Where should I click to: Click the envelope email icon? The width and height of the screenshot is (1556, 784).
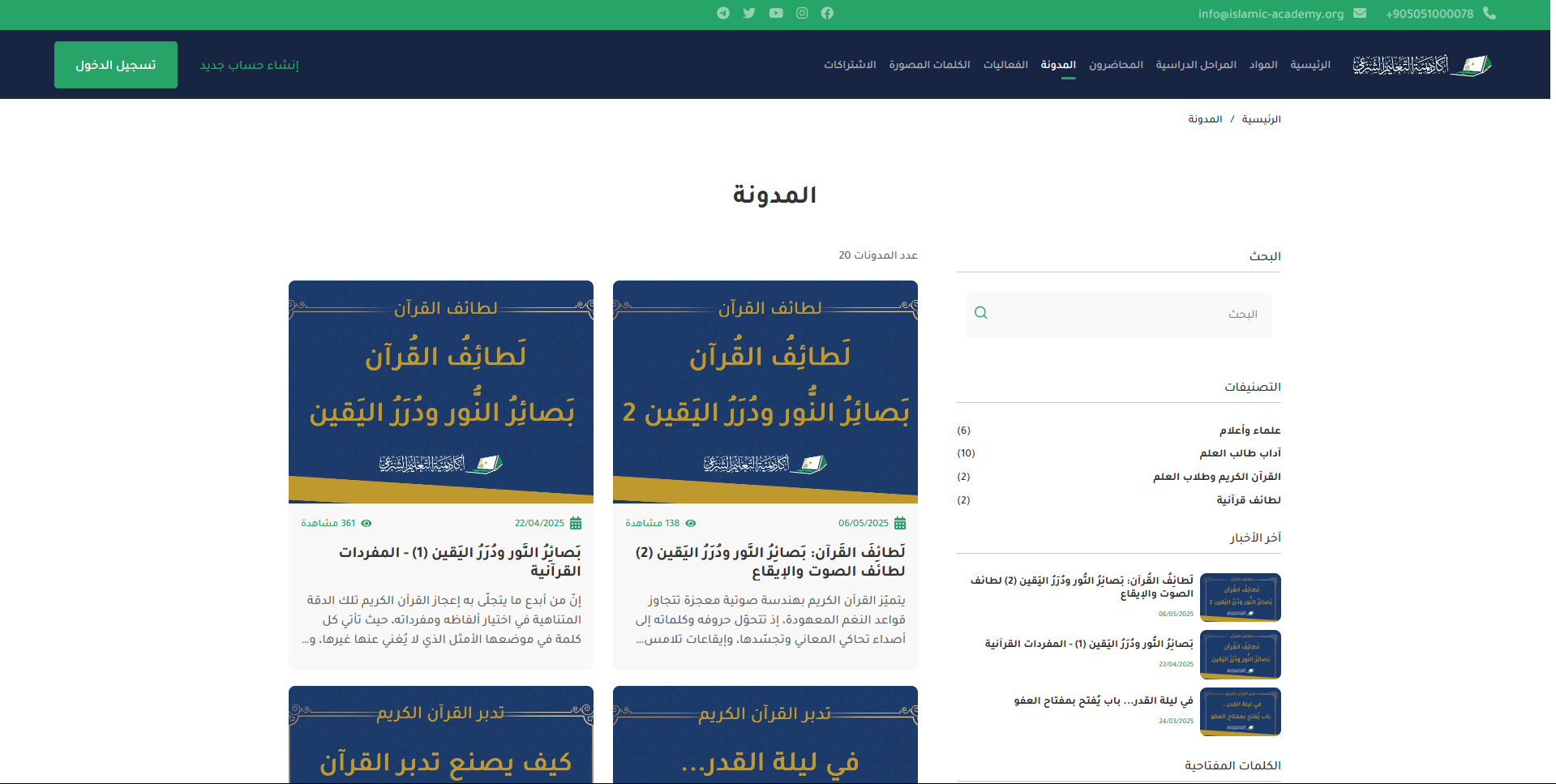pyautogui.click(x=1360, y=13)
